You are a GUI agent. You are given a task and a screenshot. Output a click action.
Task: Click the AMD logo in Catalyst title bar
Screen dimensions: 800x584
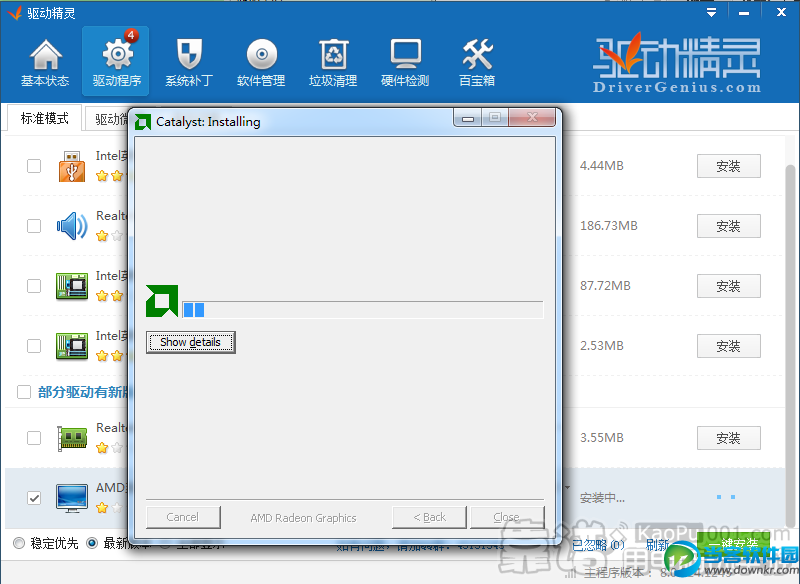tap(143, 122)
